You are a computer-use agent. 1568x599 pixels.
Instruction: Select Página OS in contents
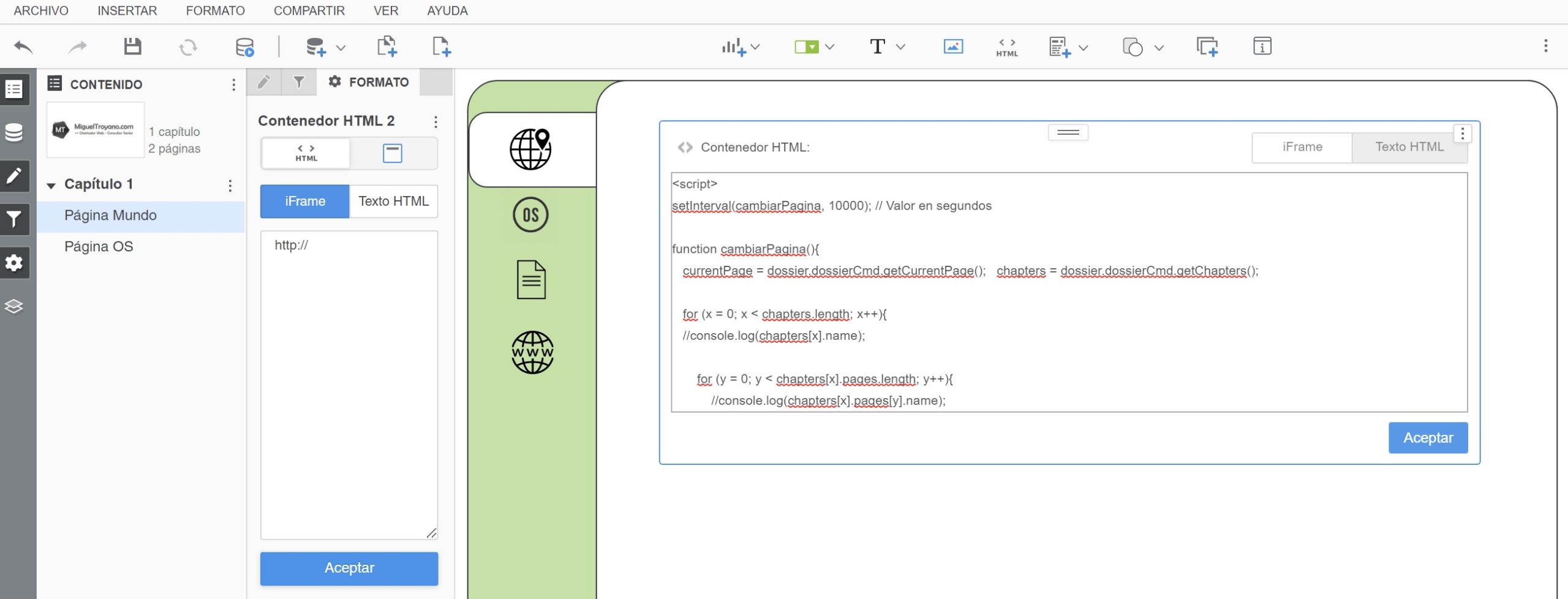coord(141,247)
